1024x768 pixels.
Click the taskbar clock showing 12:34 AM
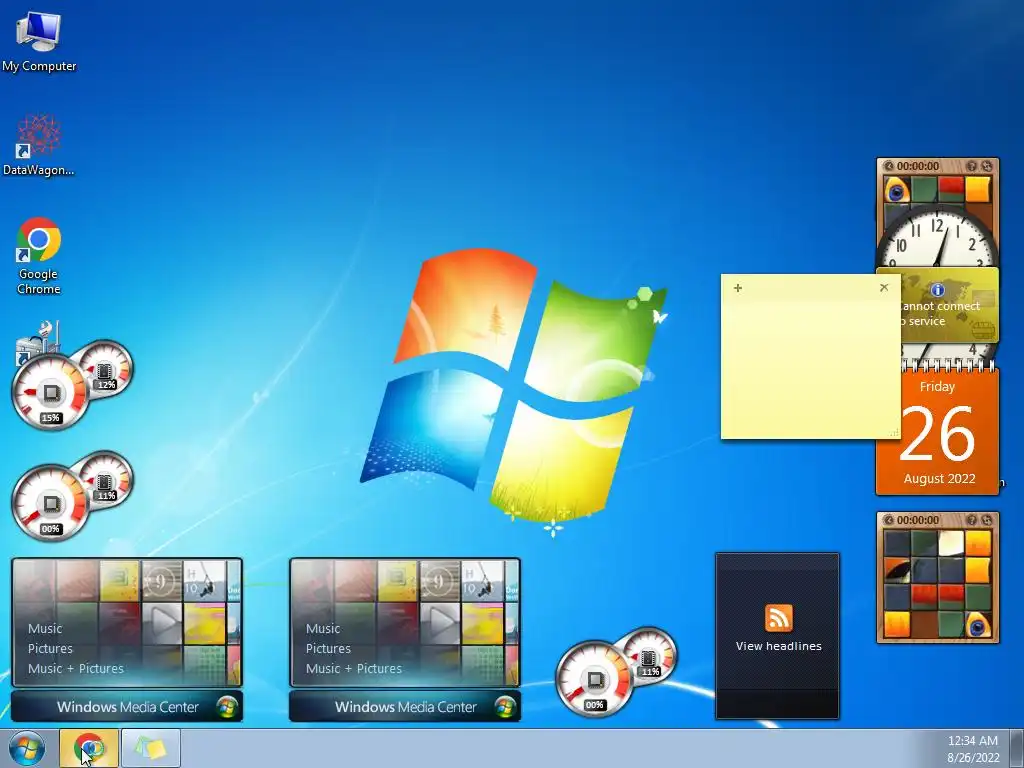tap(972, 748)
